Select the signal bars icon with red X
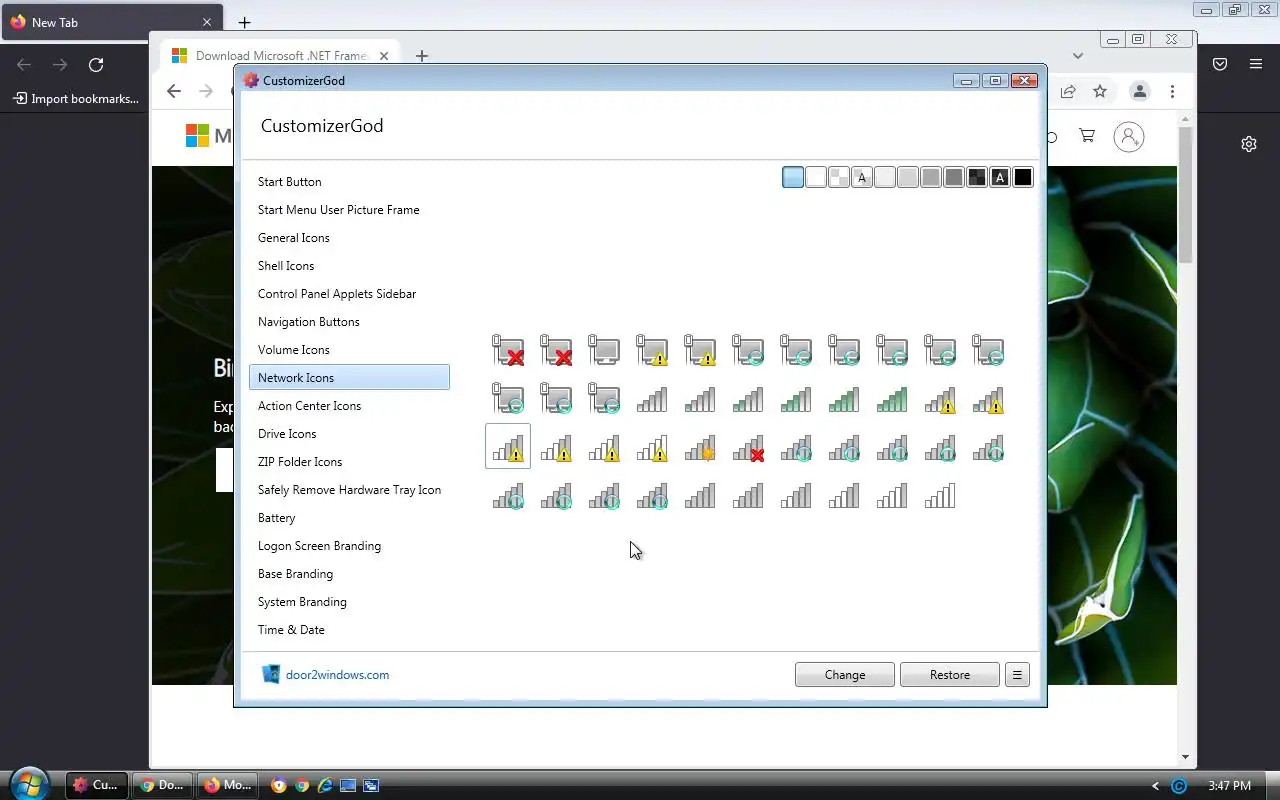This screenshot has height=800, width=1280. click(x=748, y=448)
